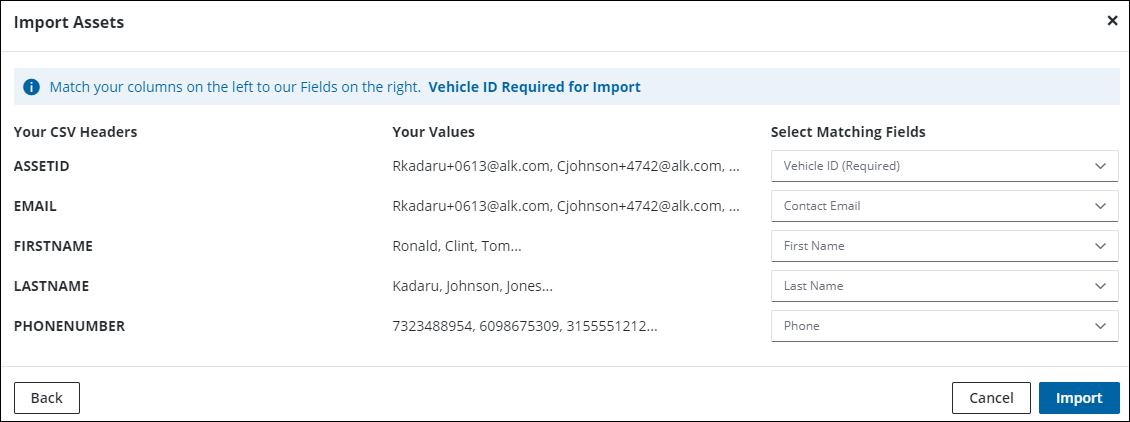This screenshot has width=1130, height=422.
Task: Click chevron arrow on Phone dropdown
Action: (1101, 326)
